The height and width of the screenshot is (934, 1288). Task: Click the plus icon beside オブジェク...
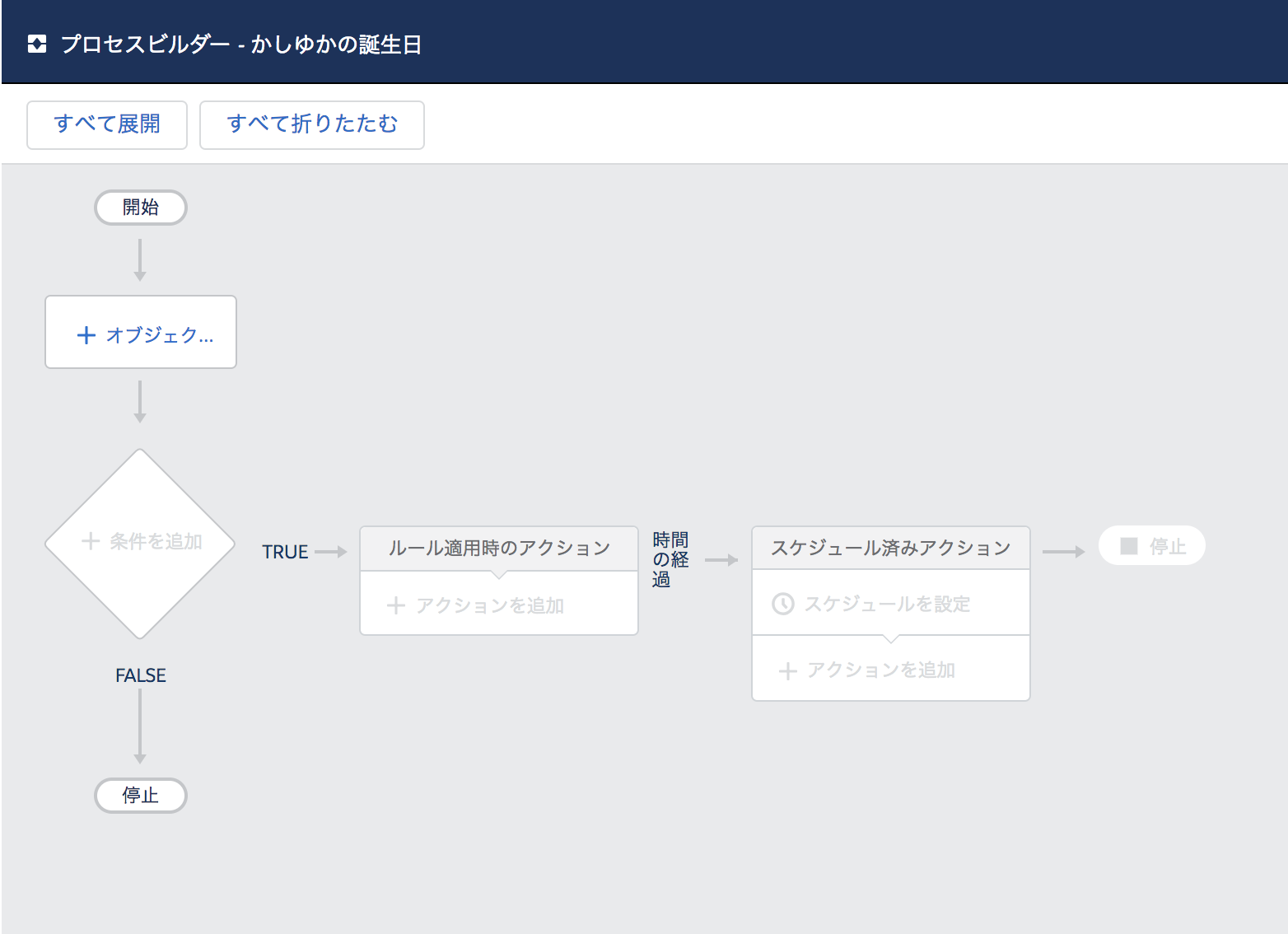[86, 335]
